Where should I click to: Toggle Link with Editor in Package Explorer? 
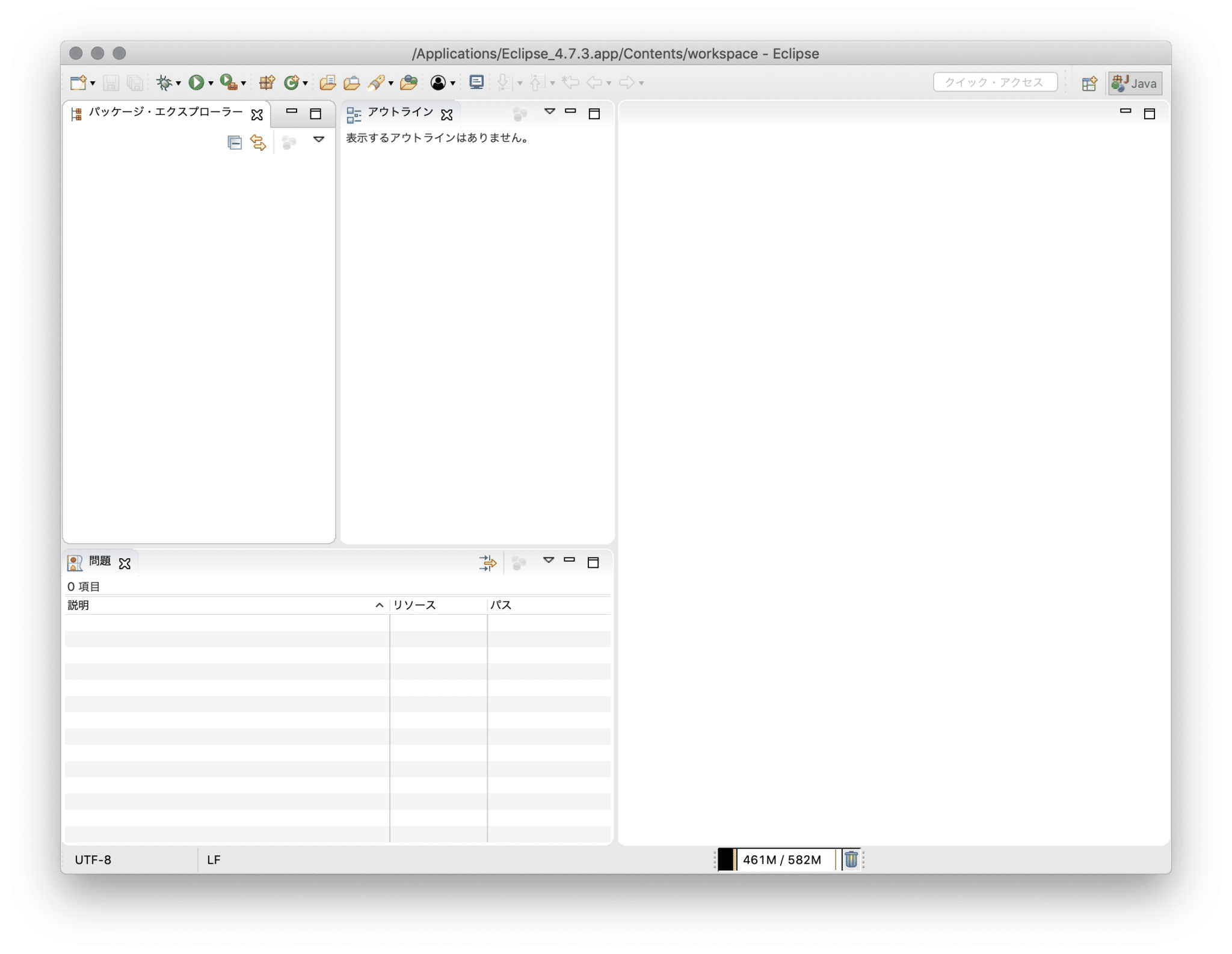tap(258, 143)
